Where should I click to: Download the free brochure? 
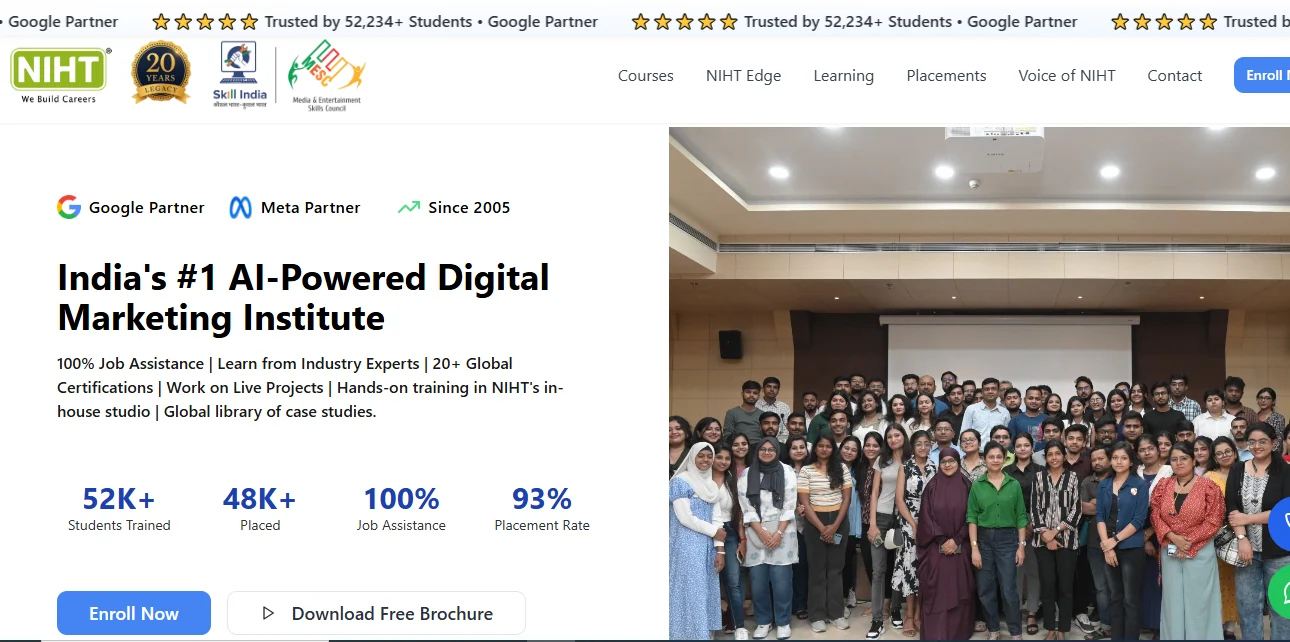(x=375, y=613)
